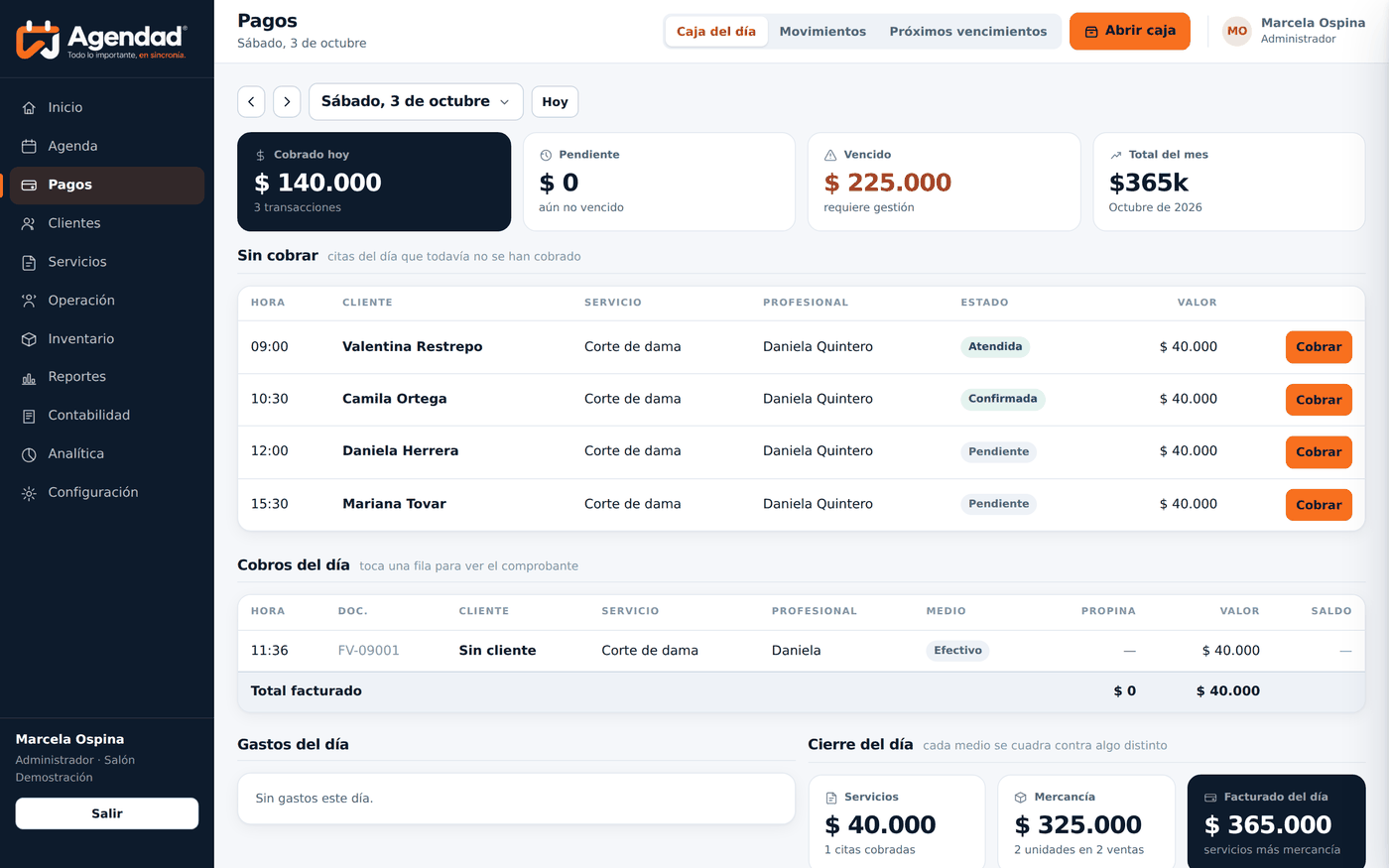The height and width of the screenshot is (868, 1389).
Task: Click the Agendad logo
Action: tap(101, 40)
